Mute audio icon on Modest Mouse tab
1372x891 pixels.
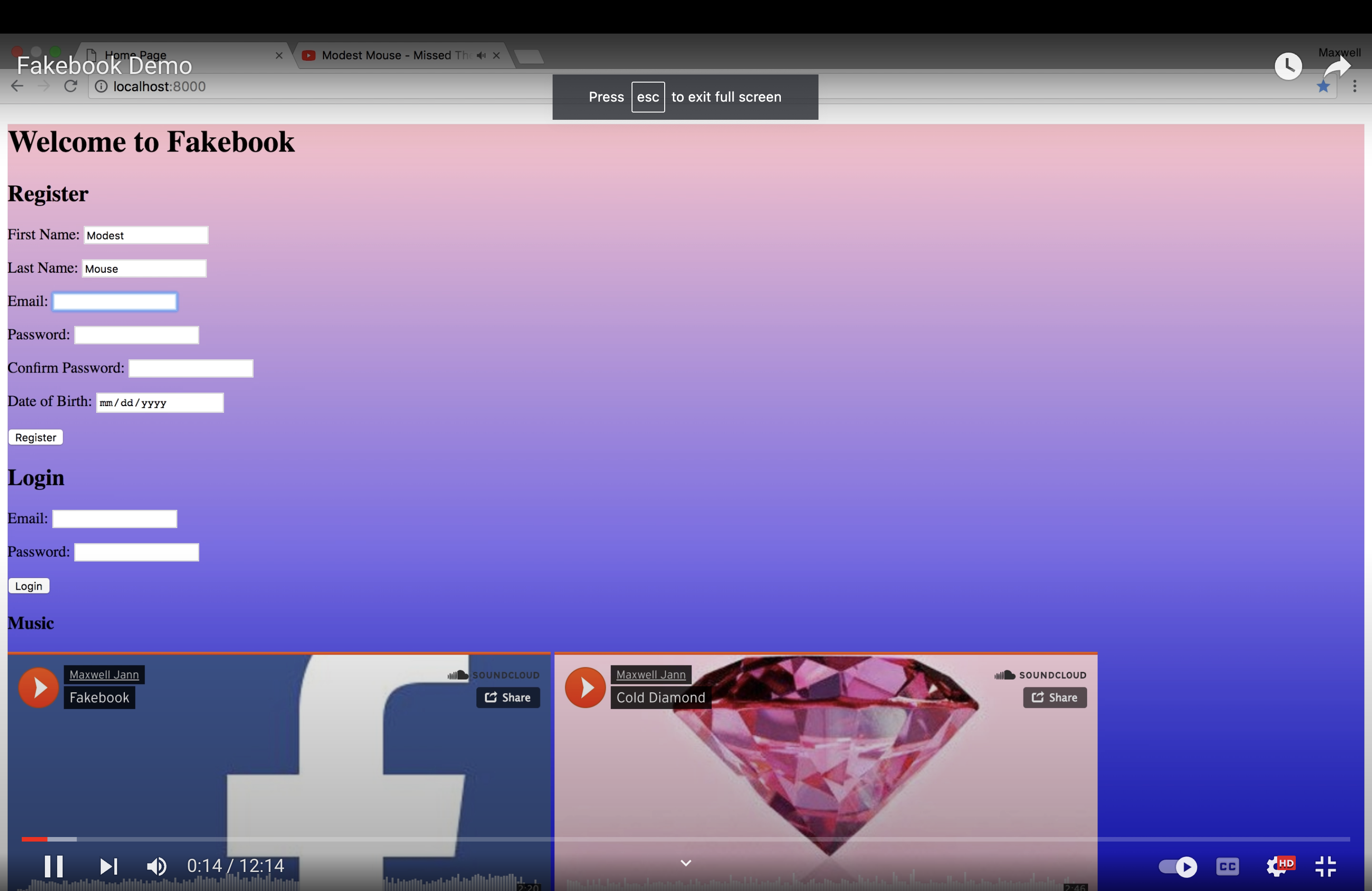[481, 55]
